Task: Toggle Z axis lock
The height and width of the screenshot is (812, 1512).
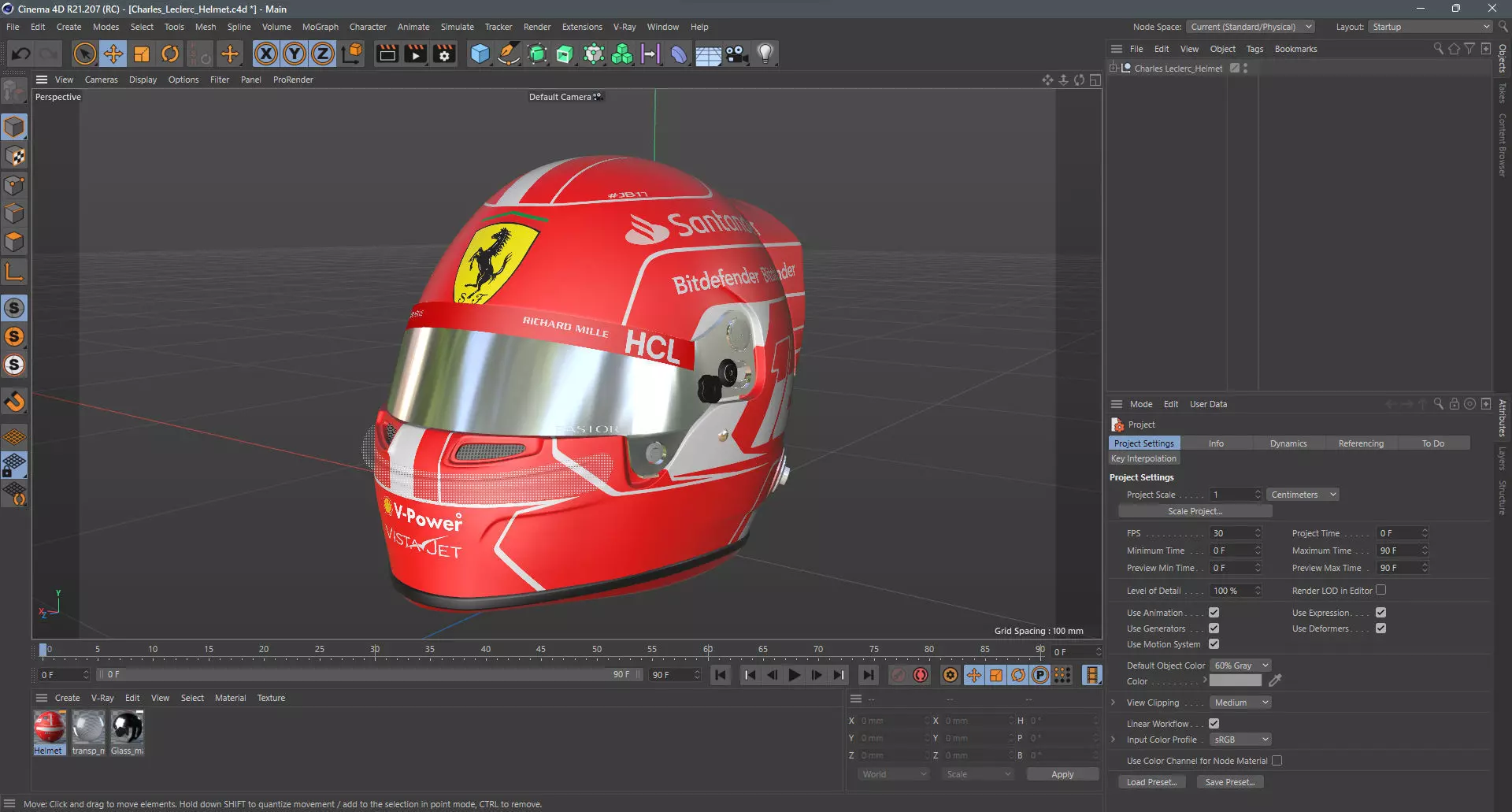Action: (x=323, y=54)
